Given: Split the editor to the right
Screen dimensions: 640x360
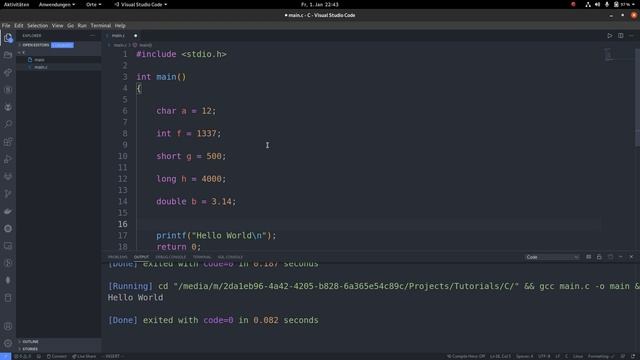Looking at the screenshot, I should (620, 36).
